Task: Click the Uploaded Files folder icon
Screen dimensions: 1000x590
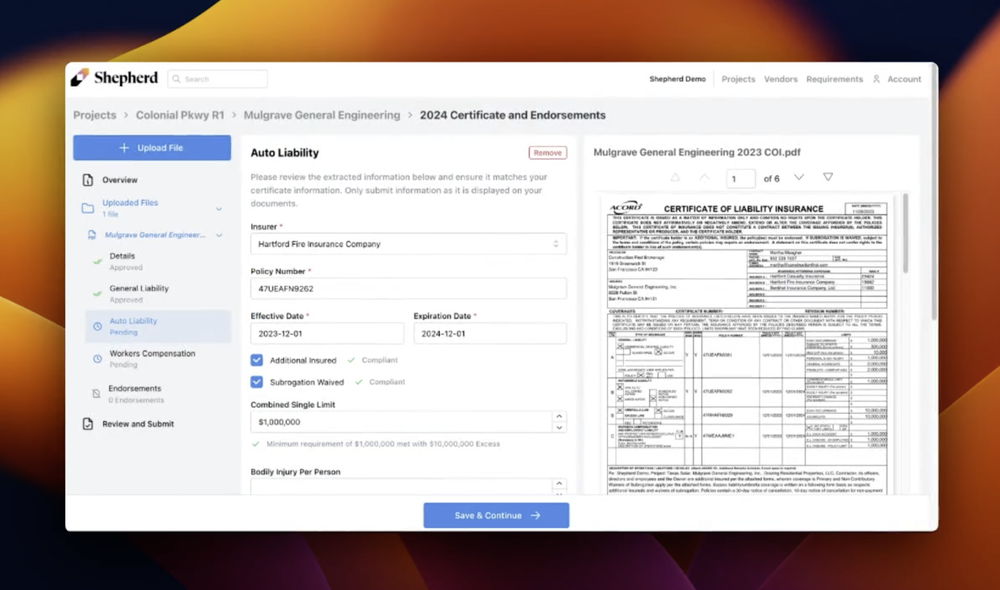Action: [x=88, y=208]
